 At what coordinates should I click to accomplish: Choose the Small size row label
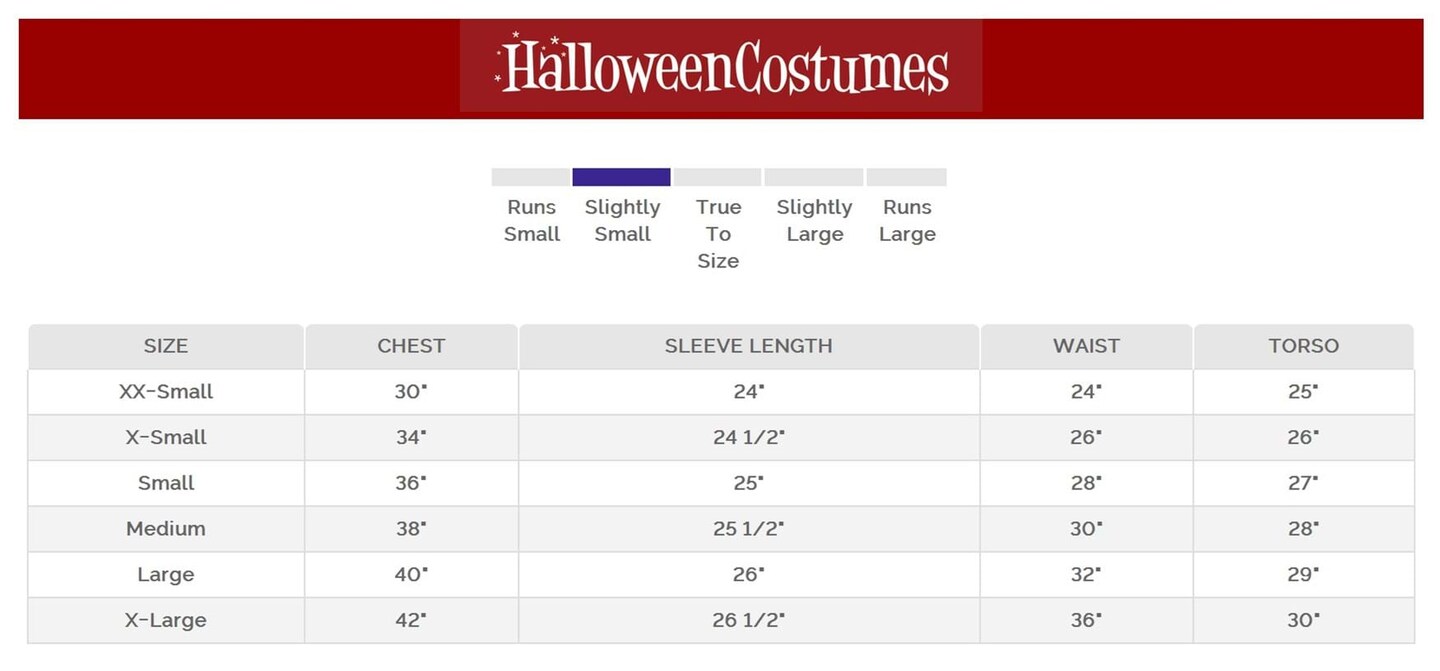click(166, 483)
